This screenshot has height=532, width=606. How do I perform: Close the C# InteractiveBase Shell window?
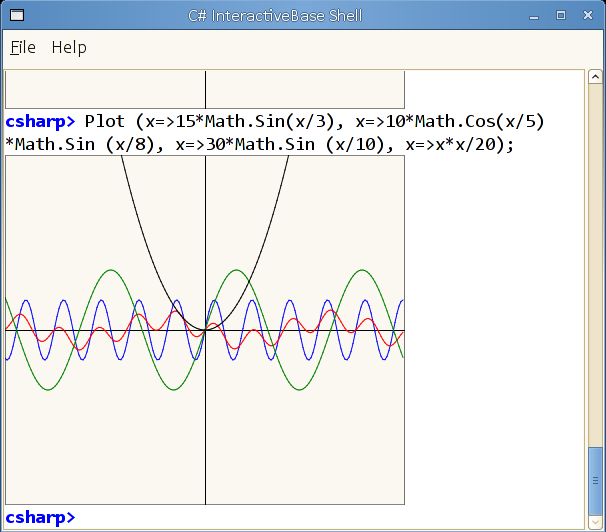(x=588, y=15)
